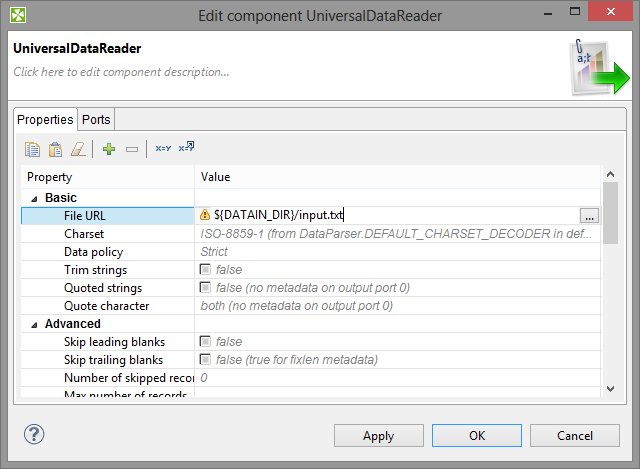Toggle the Quoted strings checkbox
Image resolution: width=640 pixels, height=469 pixels.
(206, 288)
